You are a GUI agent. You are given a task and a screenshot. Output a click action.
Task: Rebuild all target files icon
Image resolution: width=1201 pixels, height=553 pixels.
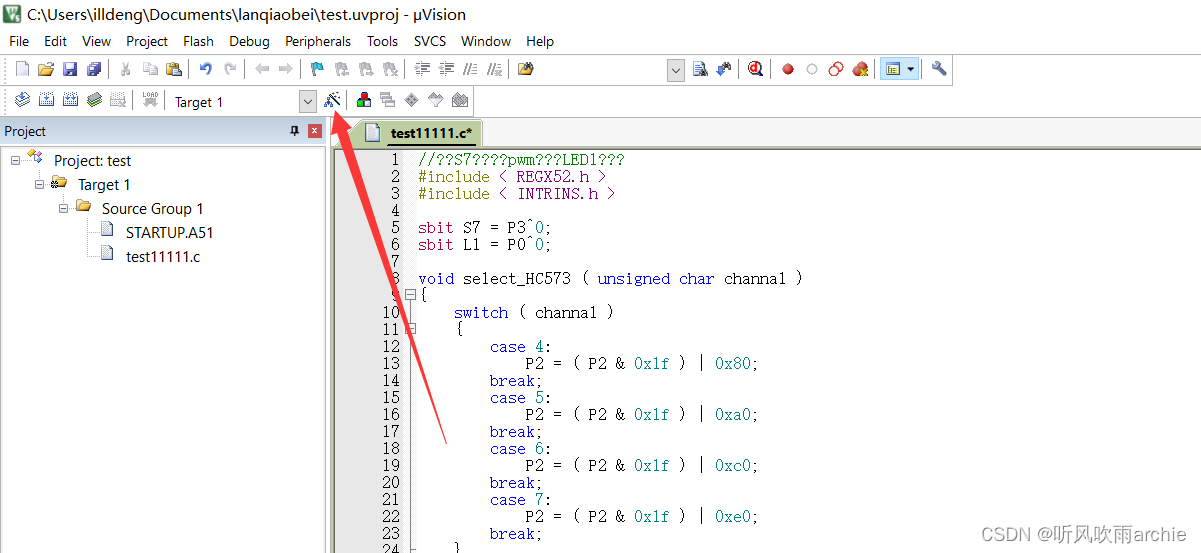70,100
